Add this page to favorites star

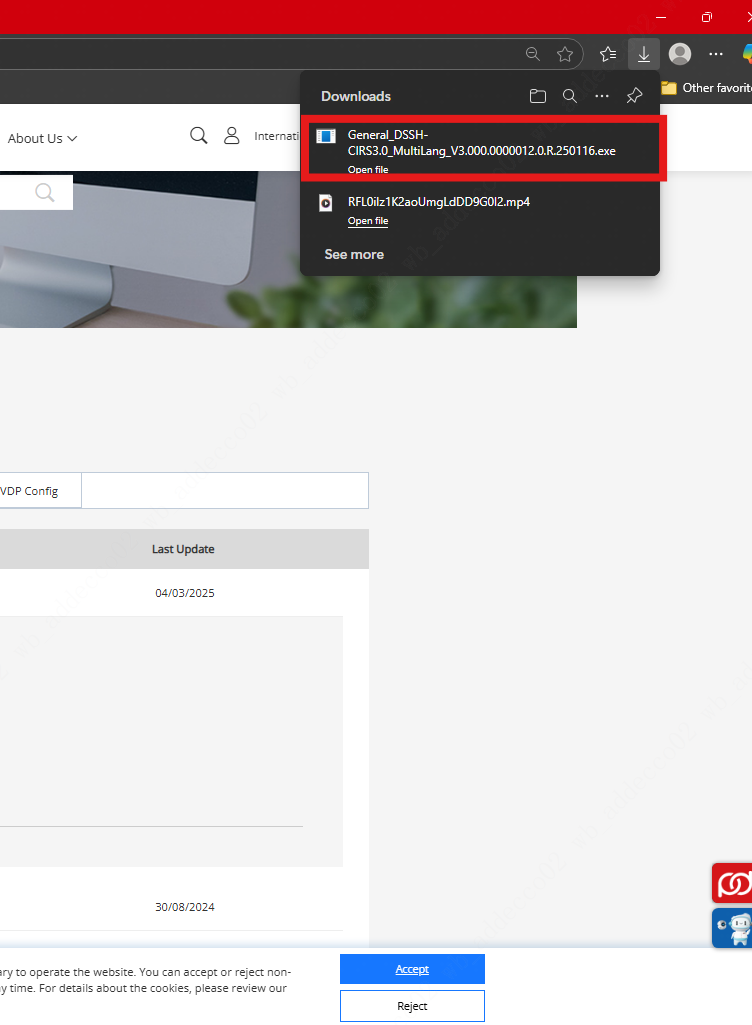565,54
